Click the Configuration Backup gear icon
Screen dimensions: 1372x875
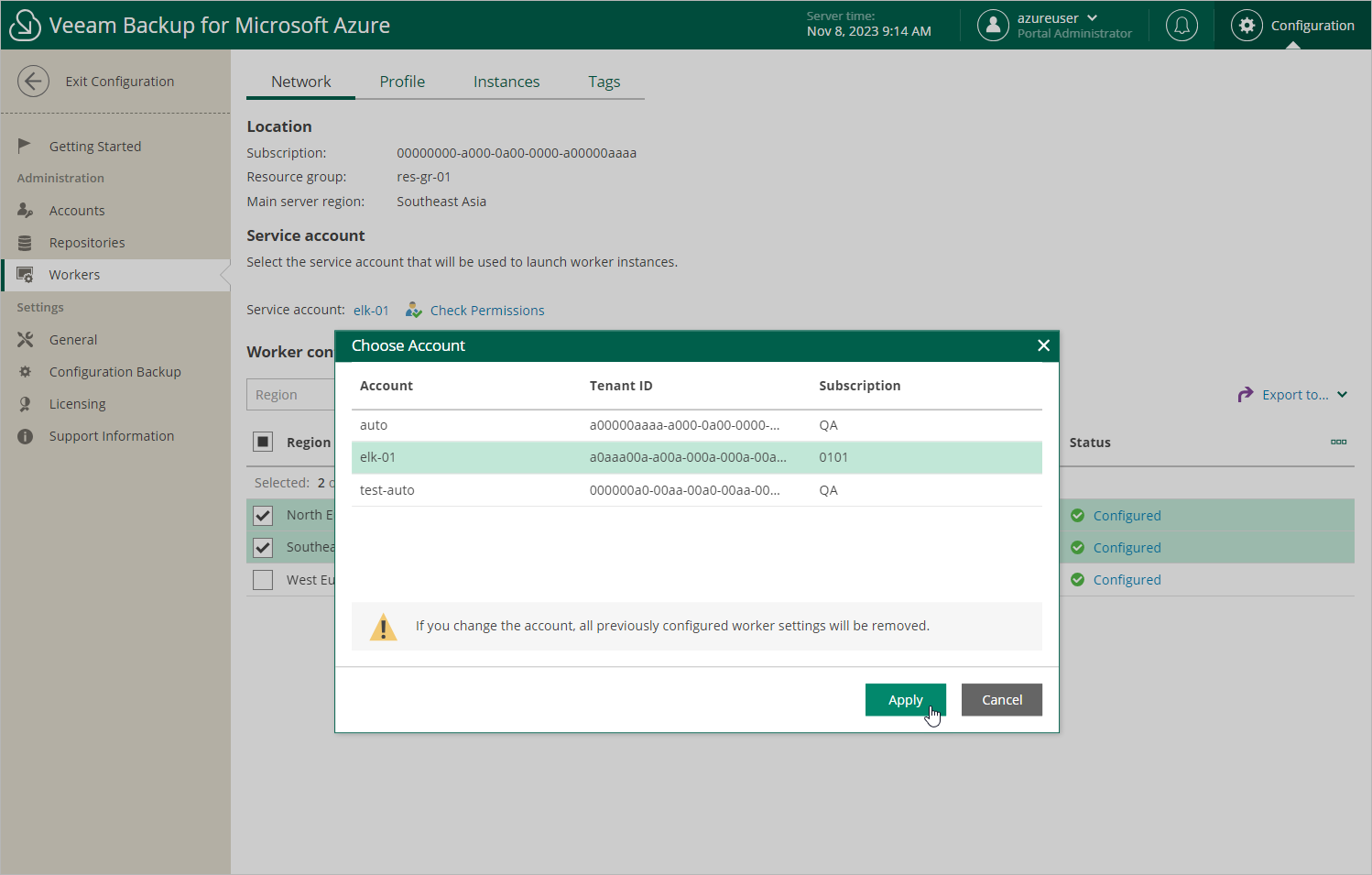[25, 372]
